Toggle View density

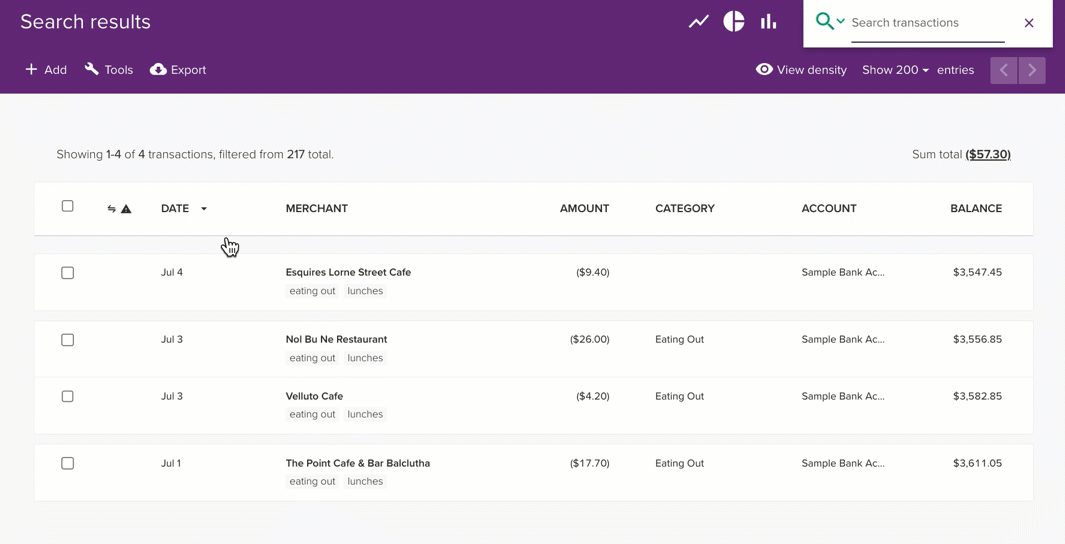(x=801, y=70)
